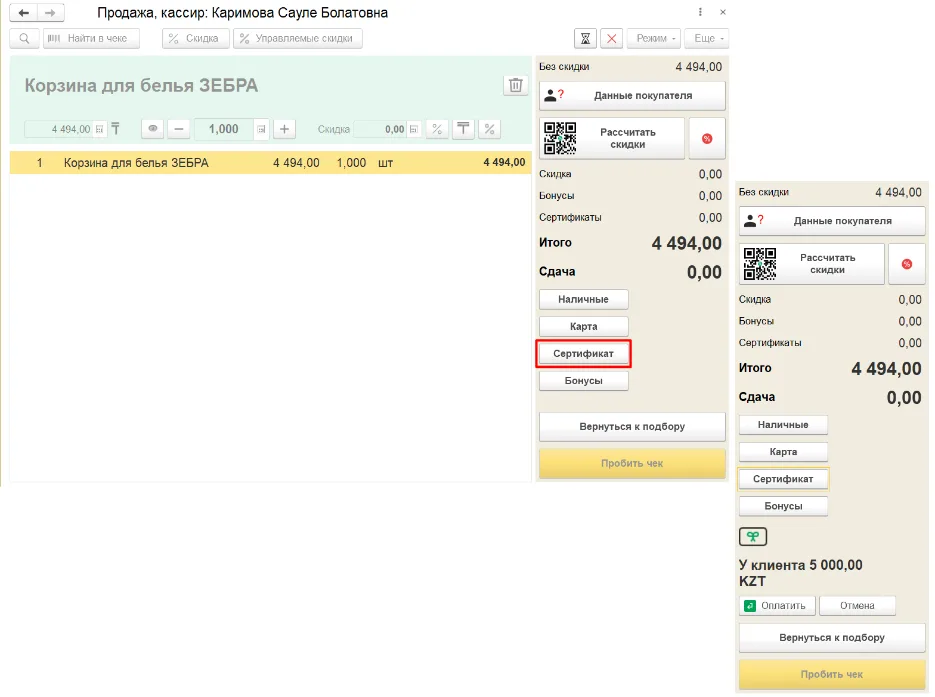This screenshot has height=697, width=935.
Task: Click Наличные in the main sale window
Action: (x=583, y=299)
